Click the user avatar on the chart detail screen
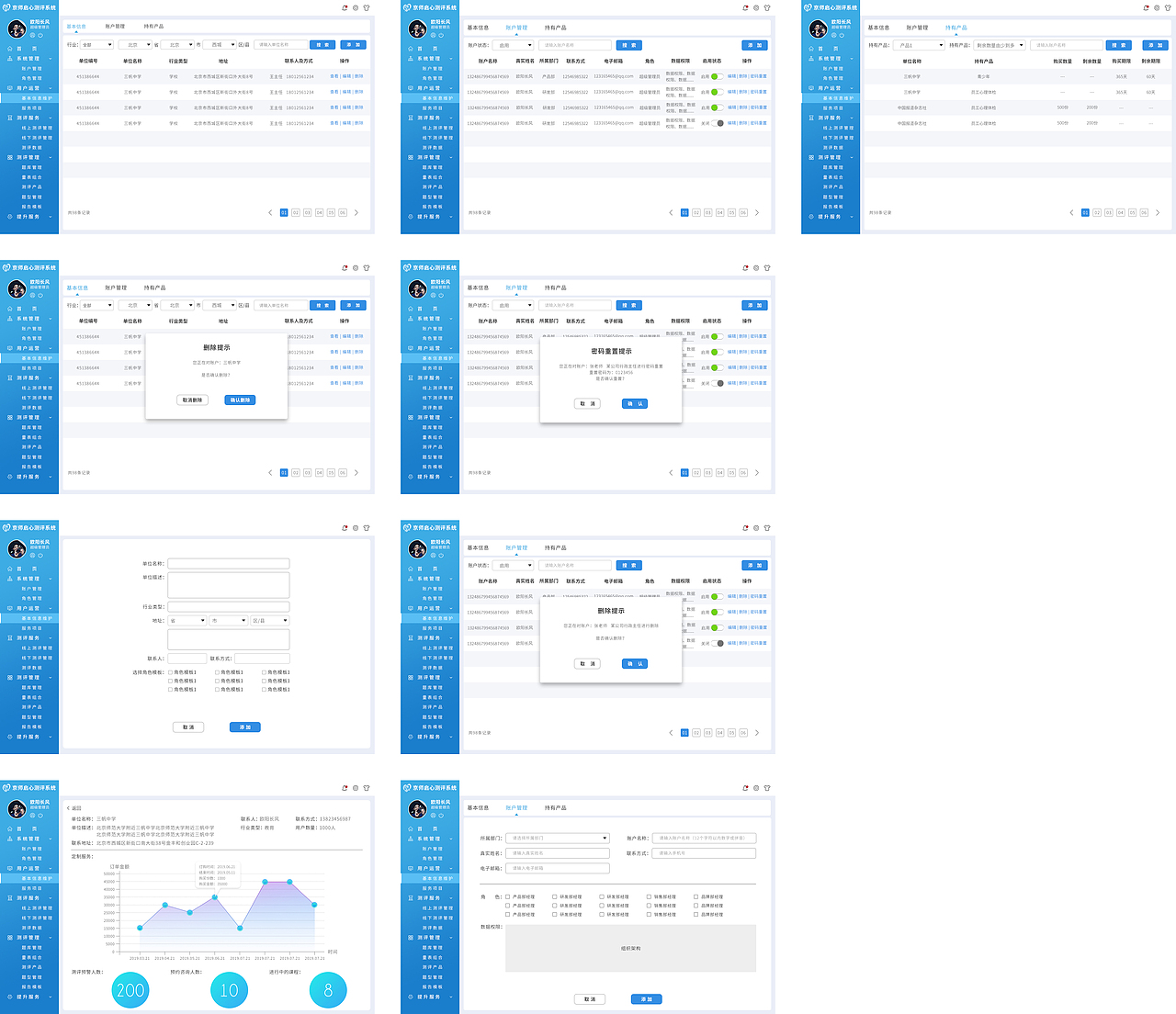This screenshot has height=1014, width=1176. coord(17,809)
